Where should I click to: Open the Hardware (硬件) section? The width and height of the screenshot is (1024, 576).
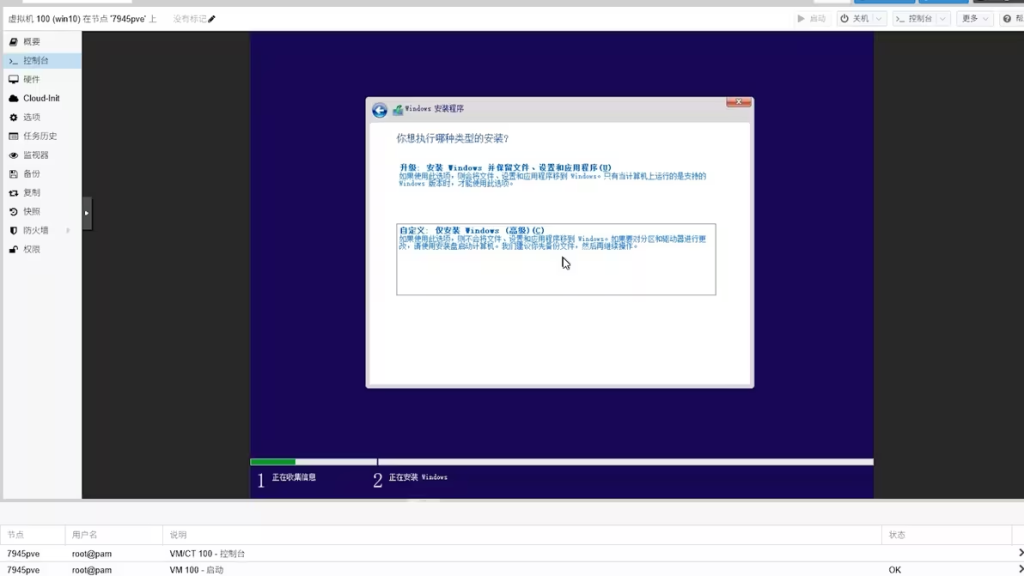pos(32,79)
